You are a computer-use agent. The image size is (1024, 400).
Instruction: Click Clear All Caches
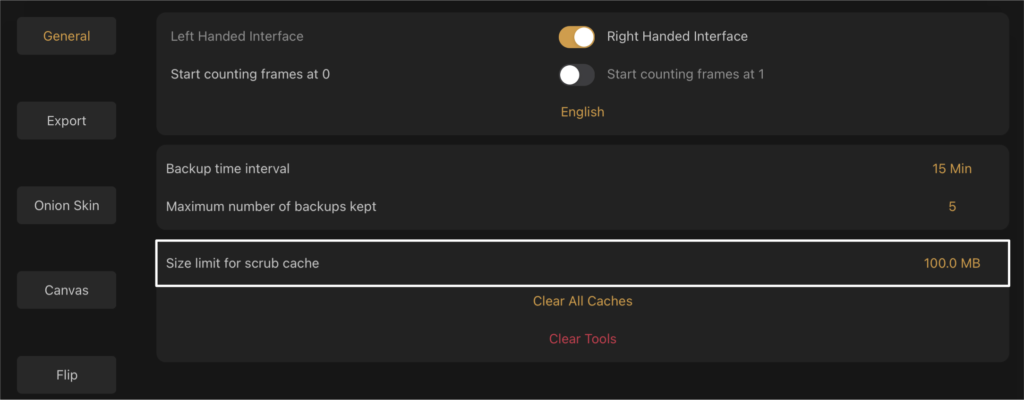point(583,301)
